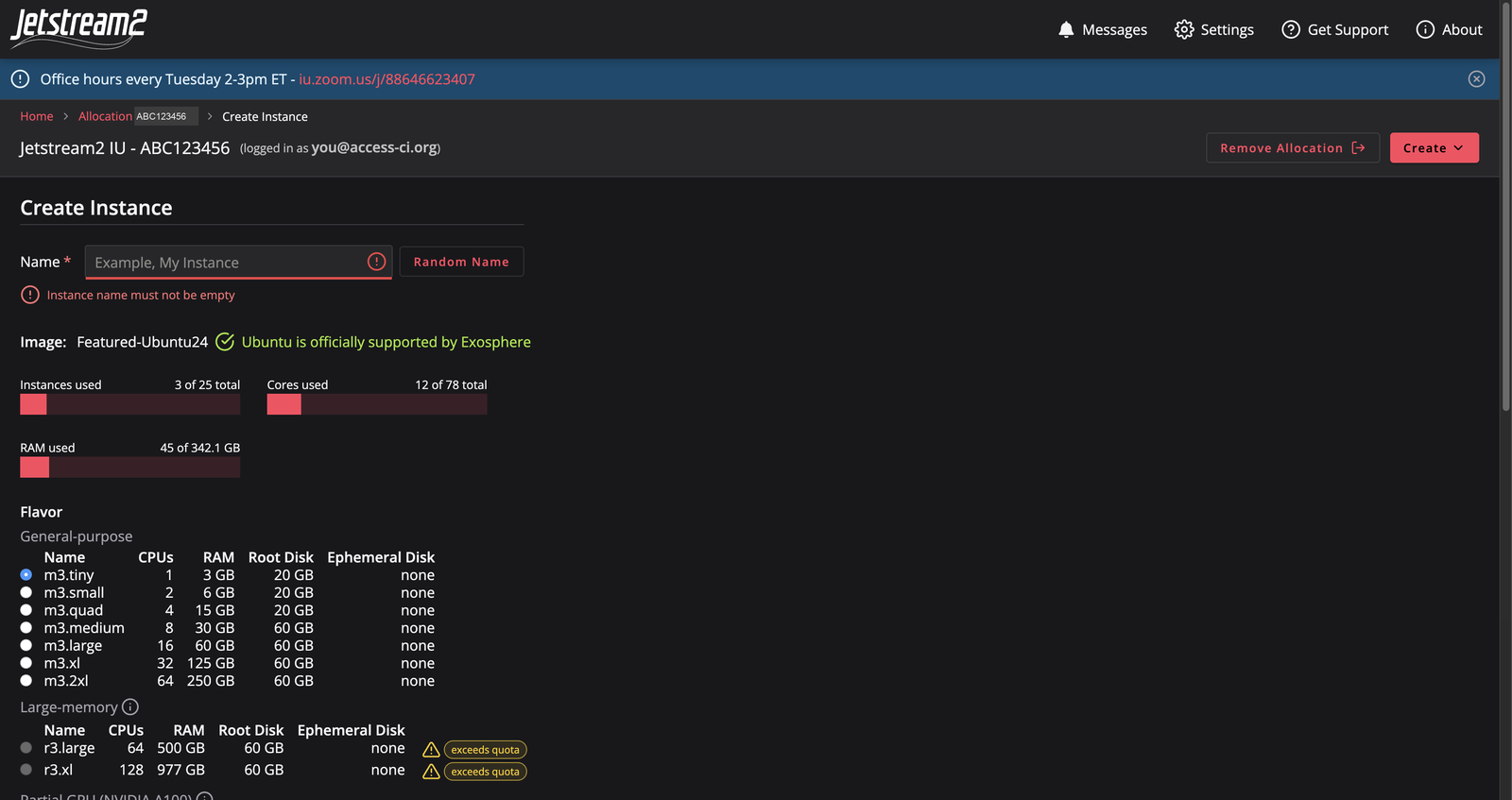Viewport: 1512px width, 800px height.
Task: Select the m3.quad flavor radio
Action: [x=26, y=610]
